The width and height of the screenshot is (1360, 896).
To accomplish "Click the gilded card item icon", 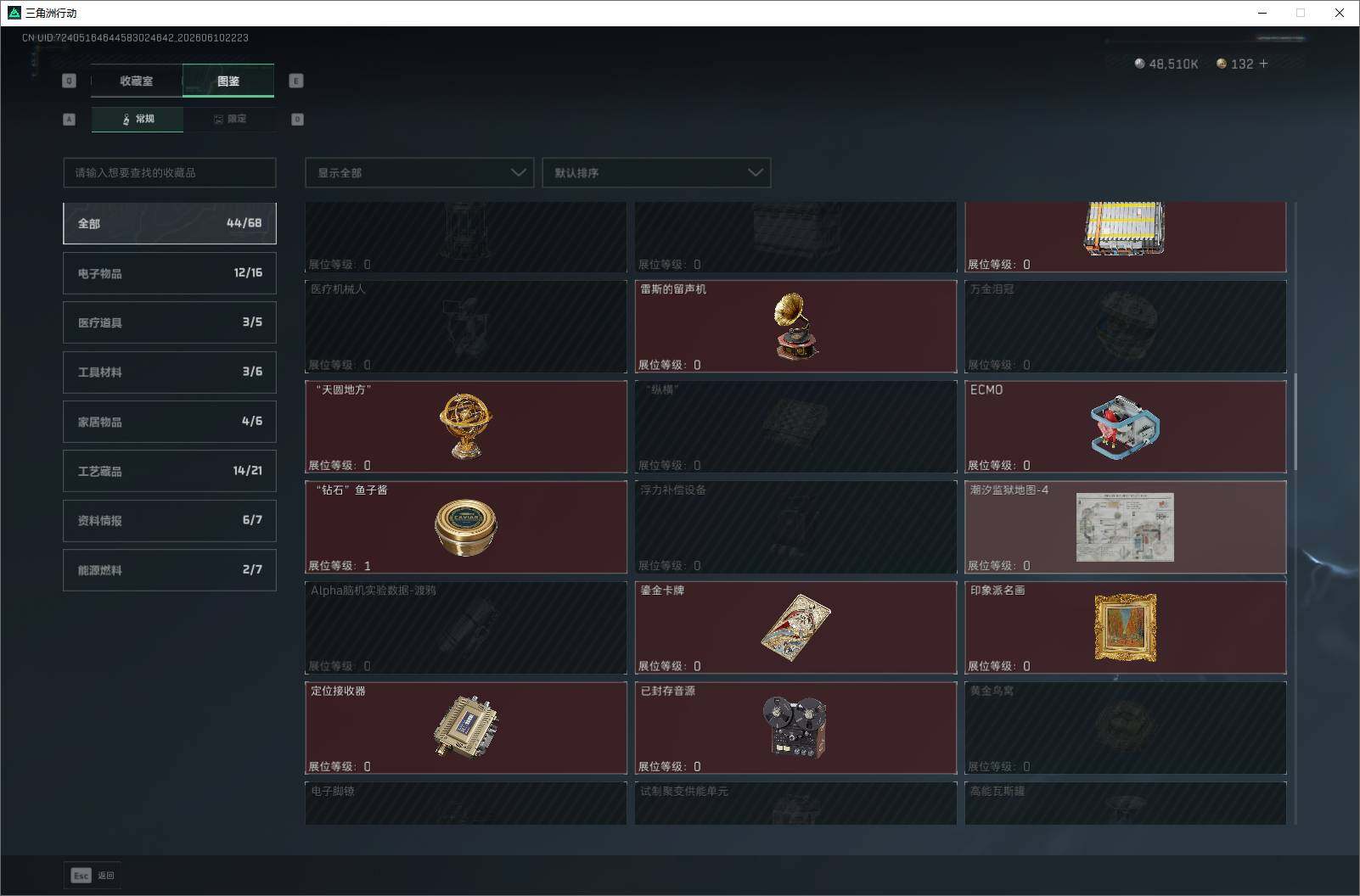I will [x=795, y=626].
